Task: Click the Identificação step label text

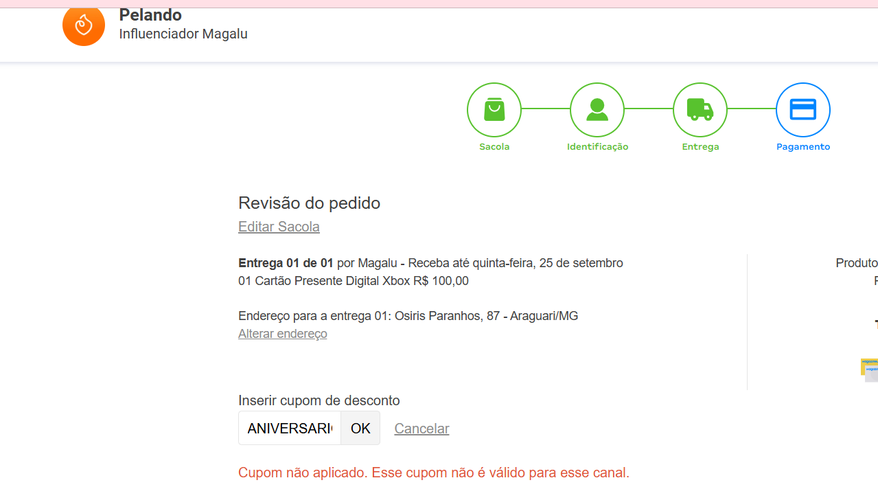Action: click(x=597, y=147)
